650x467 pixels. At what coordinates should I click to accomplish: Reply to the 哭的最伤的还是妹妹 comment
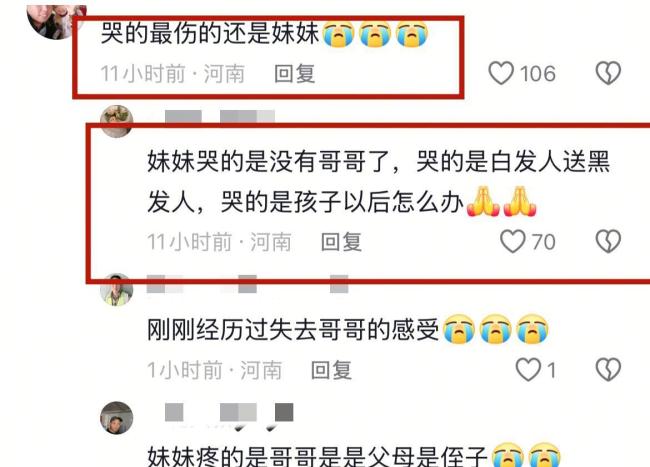(x=294, y=74)
